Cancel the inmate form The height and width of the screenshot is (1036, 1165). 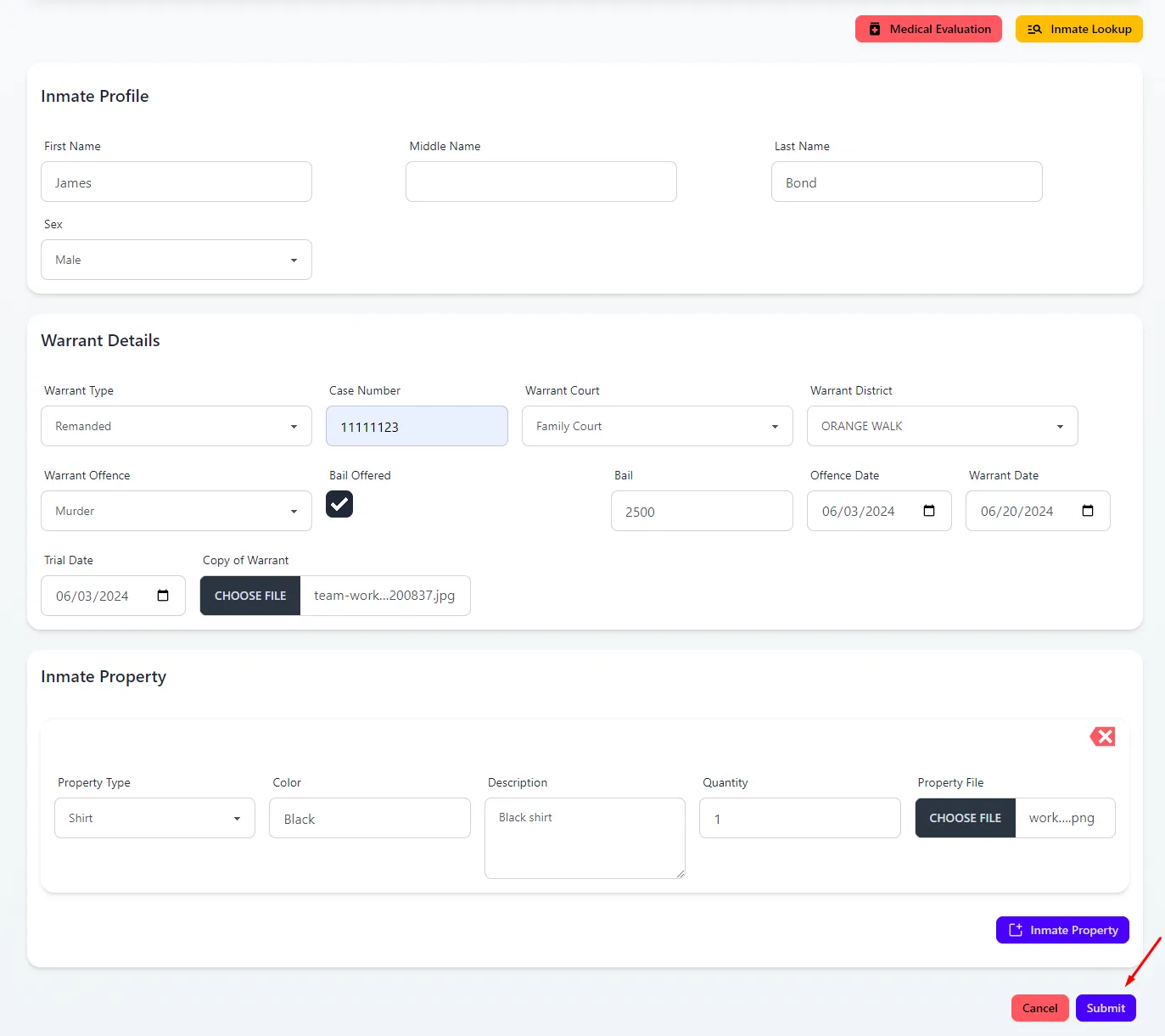coord(1039,1008)
